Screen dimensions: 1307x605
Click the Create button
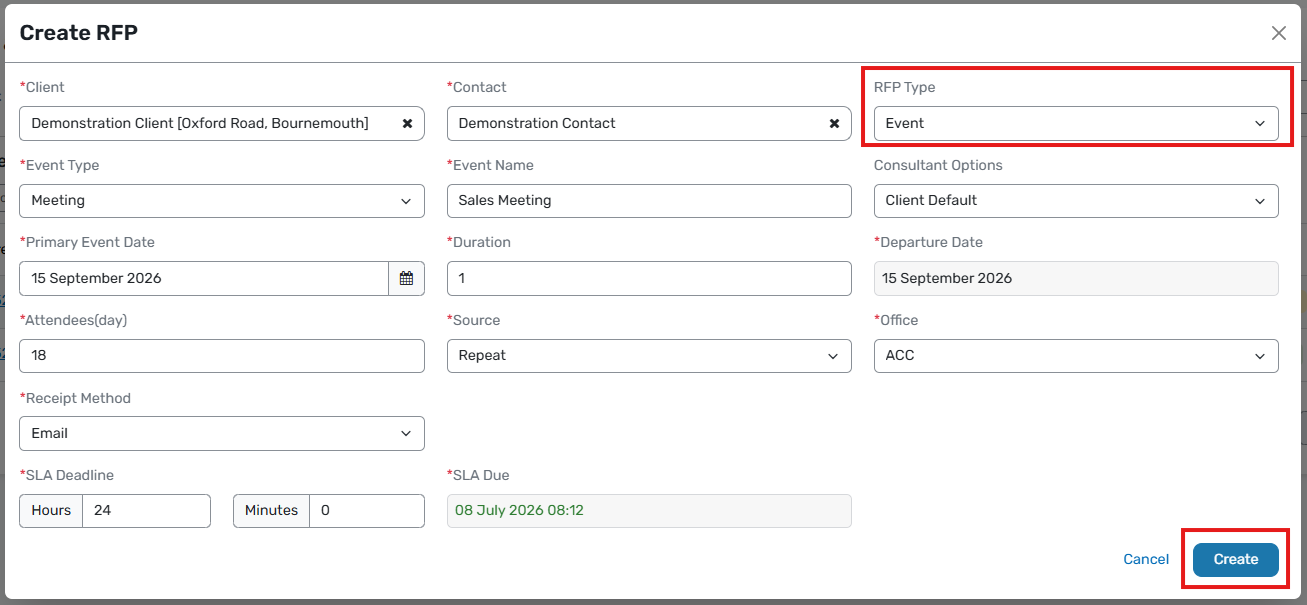click(x=1236, y=559)
